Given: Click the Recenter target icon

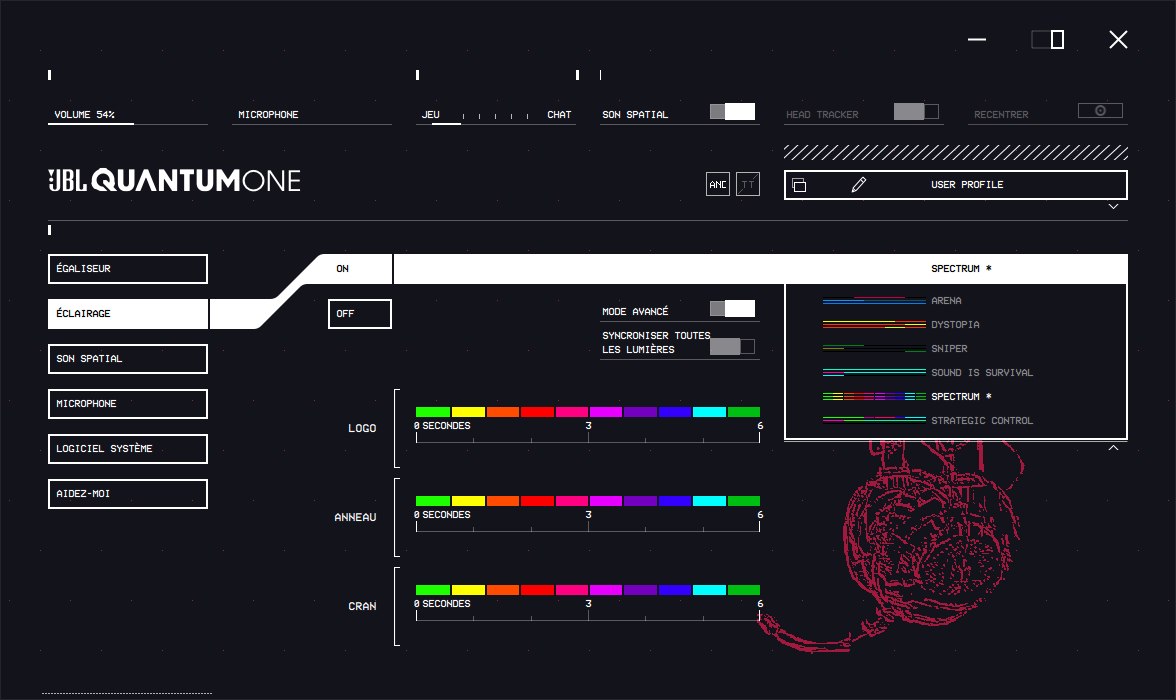Looking at the screenshot, I should coord(1100,110).
